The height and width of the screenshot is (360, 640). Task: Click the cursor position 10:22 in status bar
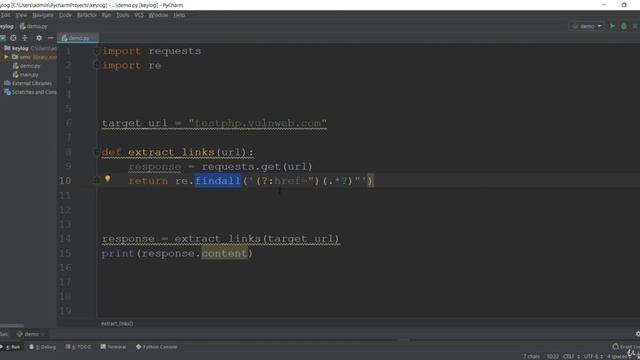point(553,356)
